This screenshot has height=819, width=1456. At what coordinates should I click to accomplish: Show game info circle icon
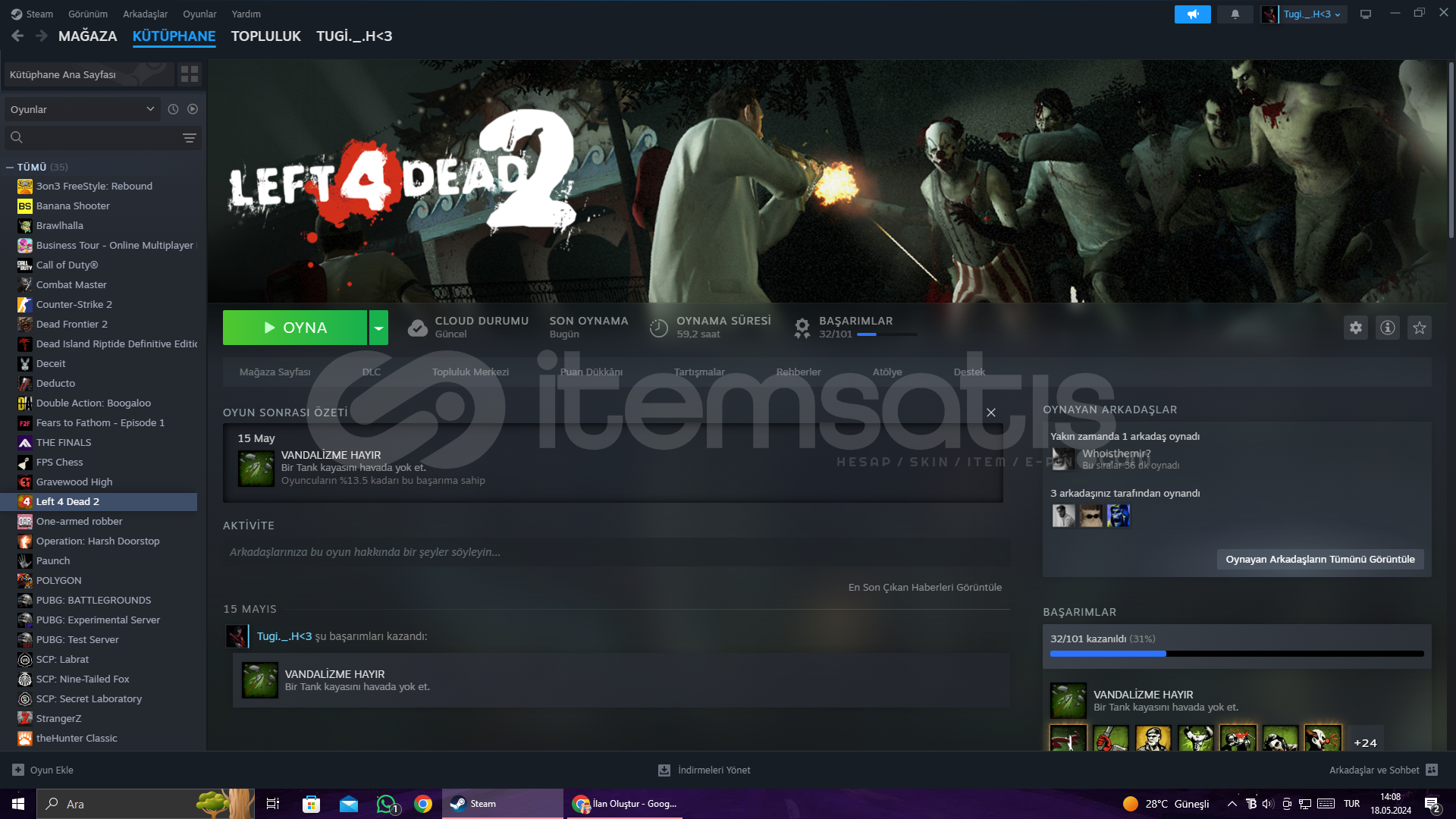click(x=1388, y=328)
